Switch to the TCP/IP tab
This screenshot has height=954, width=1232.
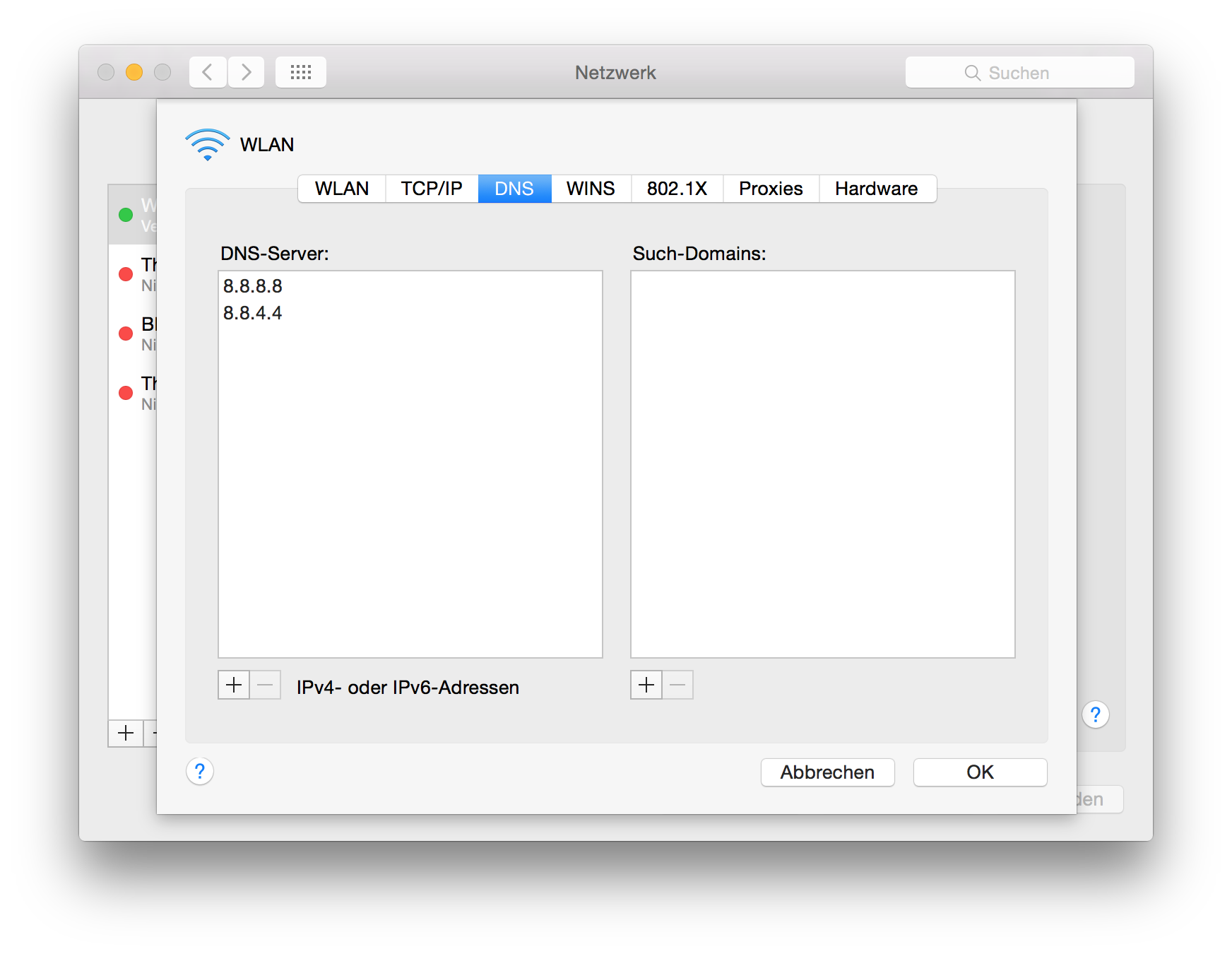pos(432,189)
